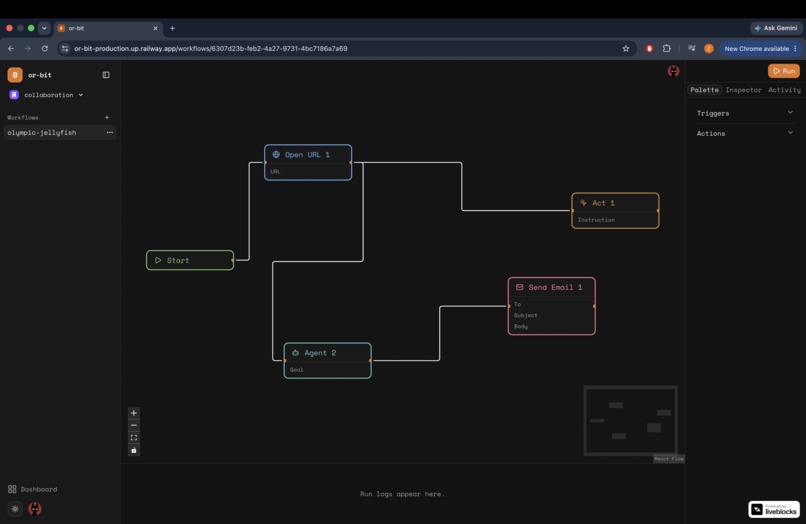Click the red extension icon in toolbar
The height and width of the screenshot is (524, 806).
coord(649,48)
